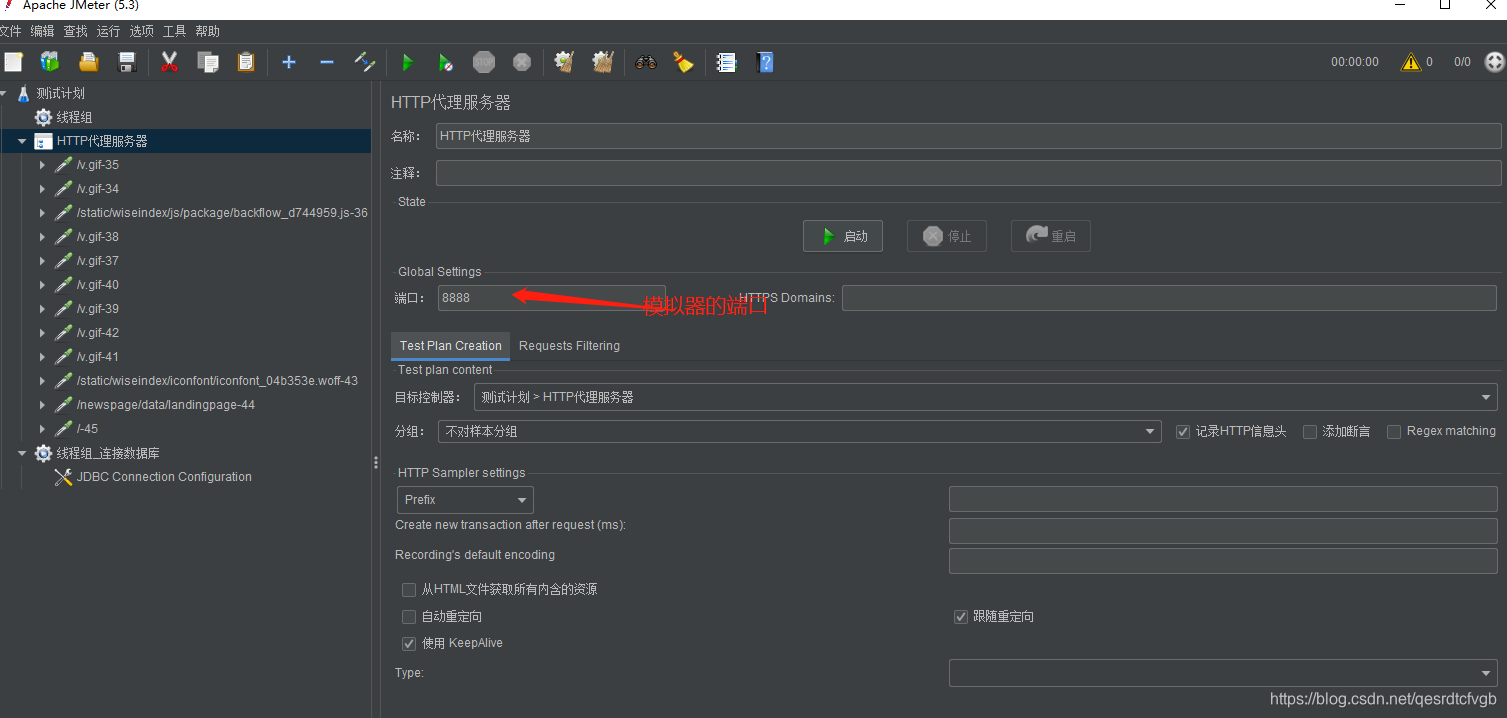Enable the 自动重定向 checkbox
Image resolution: width=1507 pixels, height=718 pixels.
(x=409, y=617)
